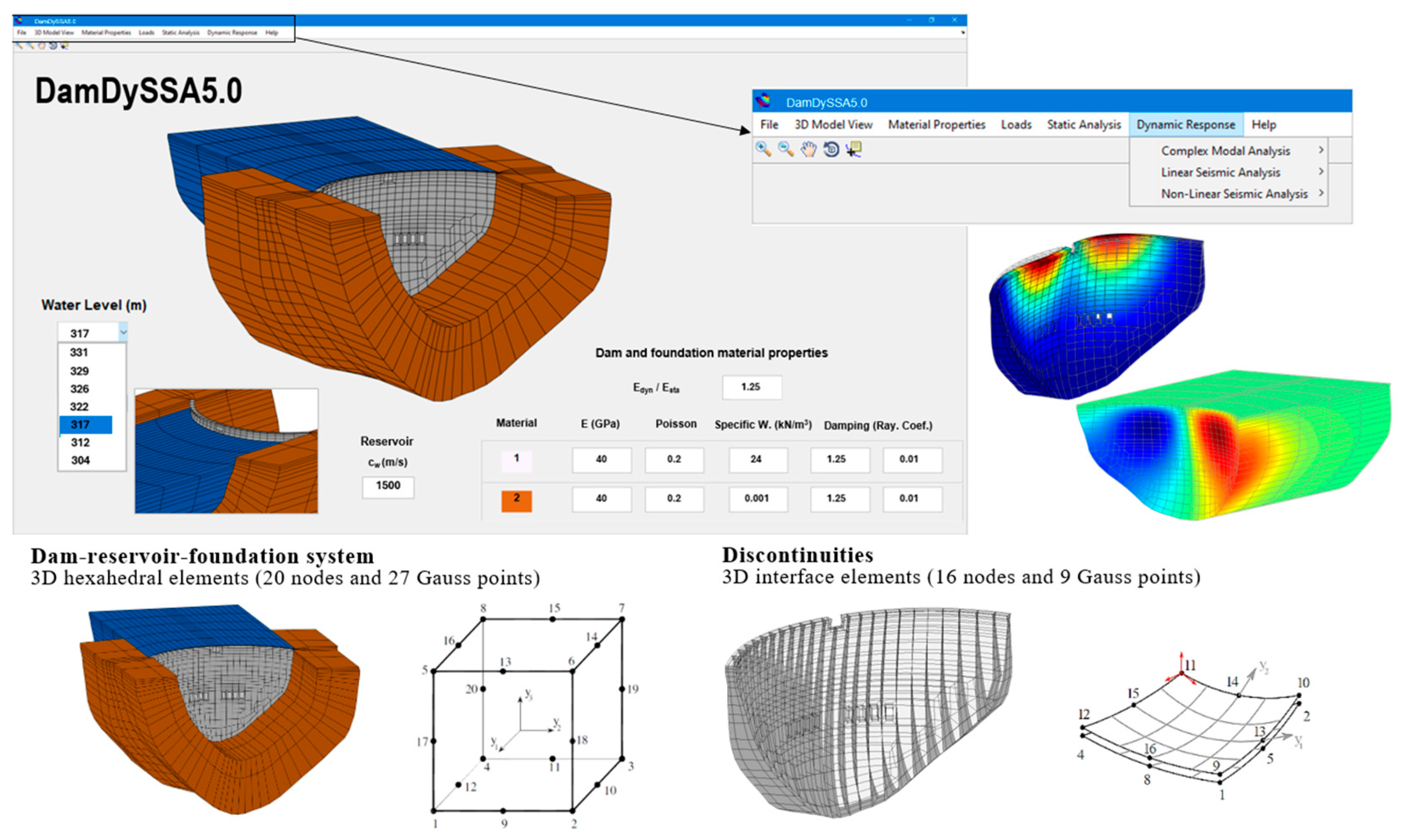Viewport: 1401px width, 840px height.
Task: Open small 3D Model View menu in main window
Action: pyautogui.click(x=54, y=32)
